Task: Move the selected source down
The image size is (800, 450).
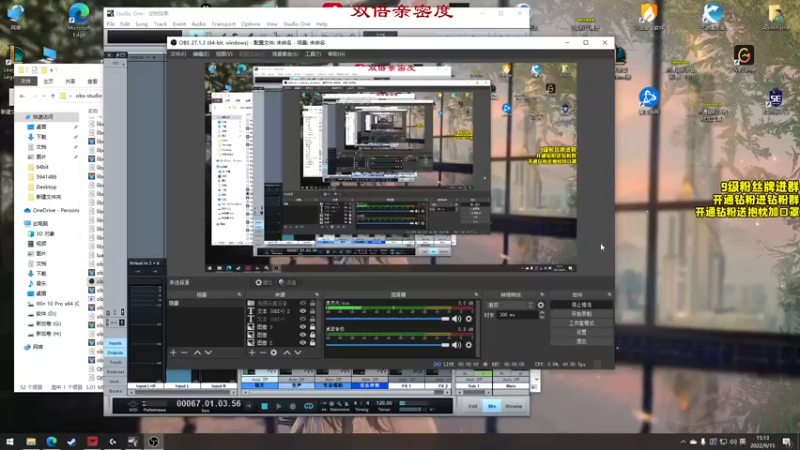Action: (298, 353)
